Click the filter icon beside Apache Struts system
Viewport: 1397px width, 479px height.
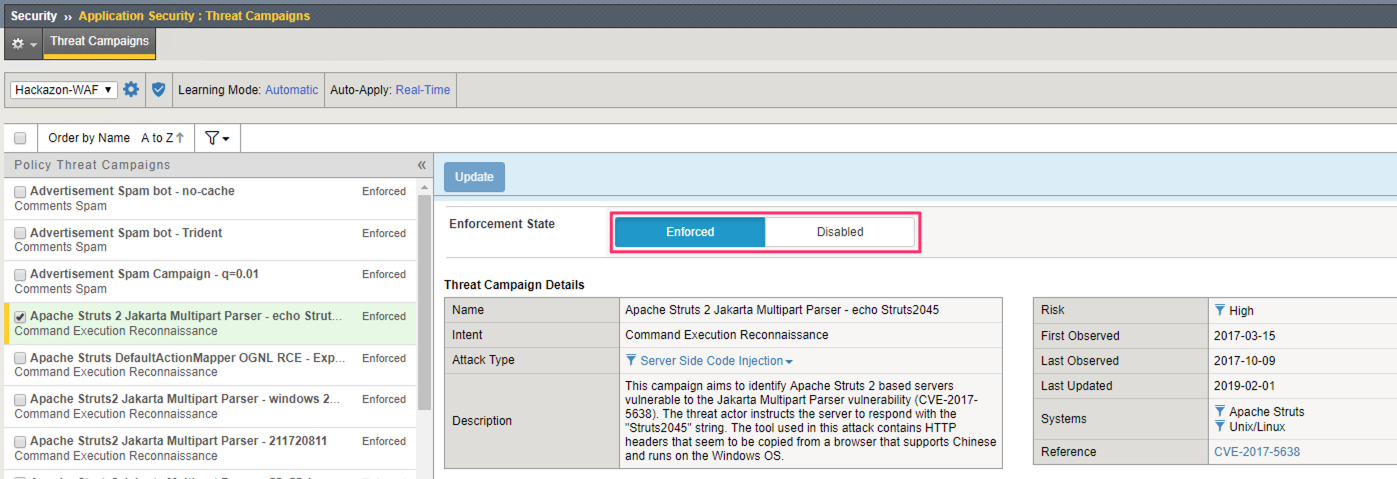1220,411
